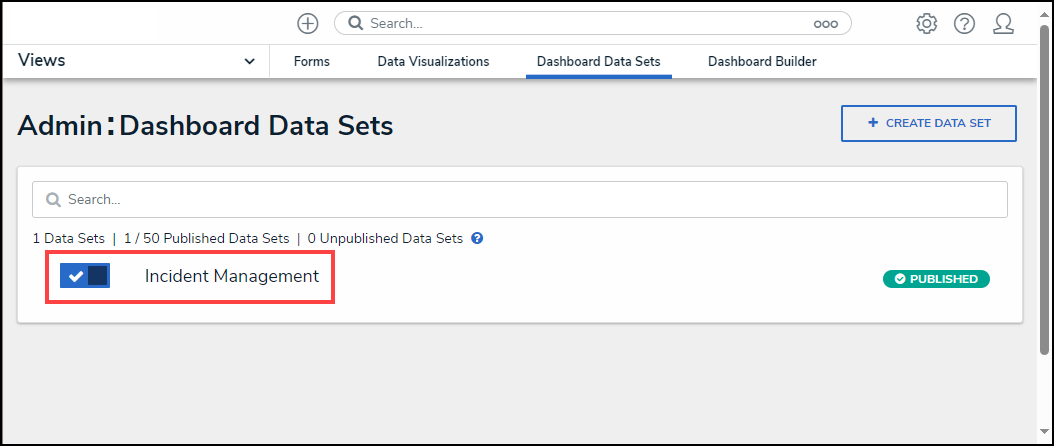The image size is (1054, 446).
Task: Open the Admin settings gear icon
Action: point(927,23)
